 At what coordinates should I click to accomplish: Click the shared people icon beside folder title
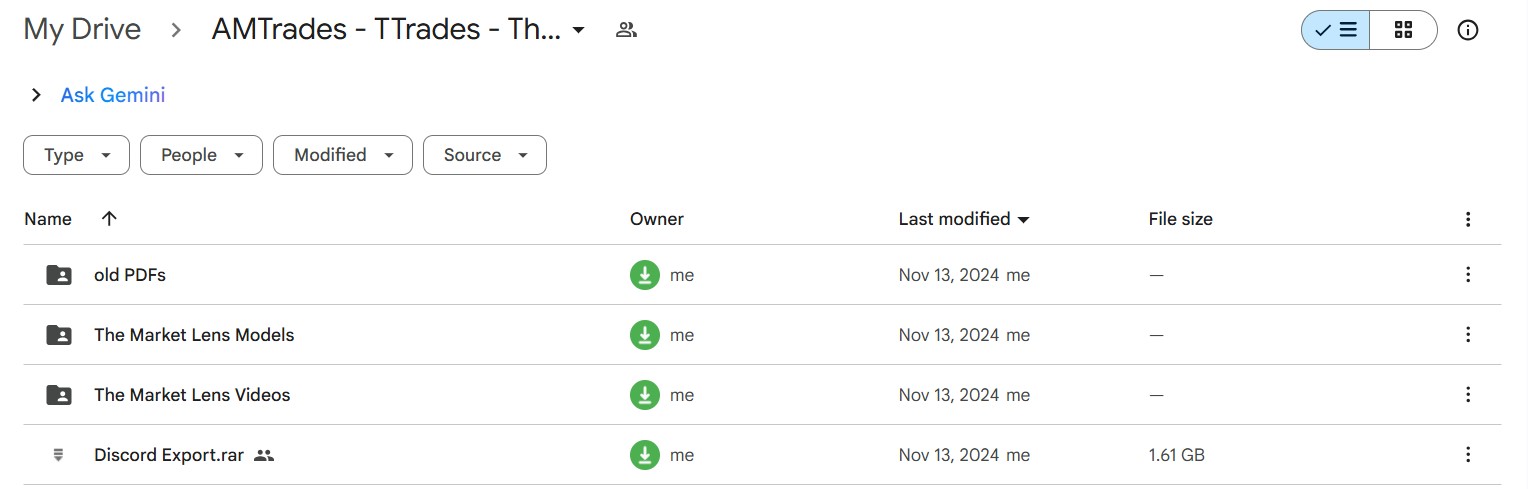coord(627,30)
